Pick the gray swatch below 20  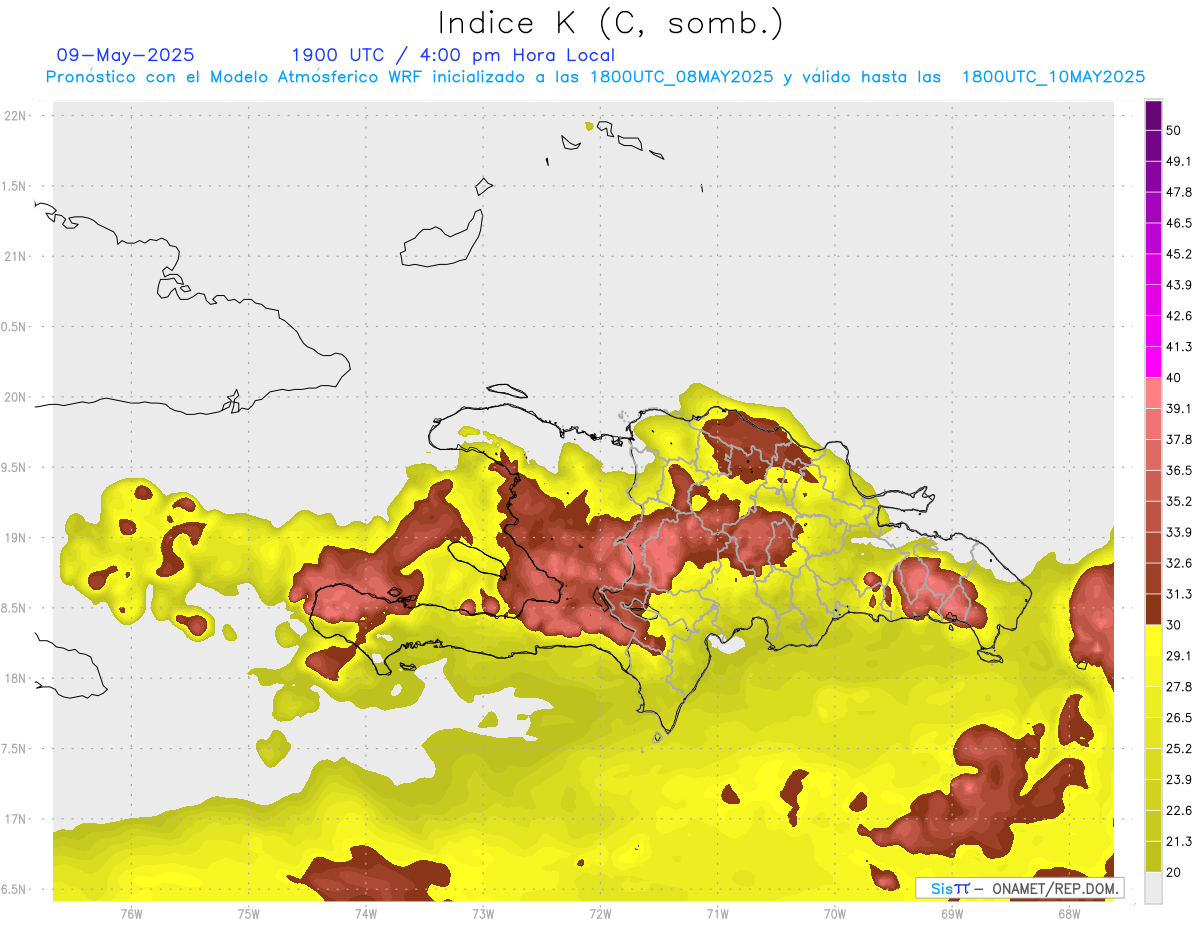click(x=1153, y=887)
